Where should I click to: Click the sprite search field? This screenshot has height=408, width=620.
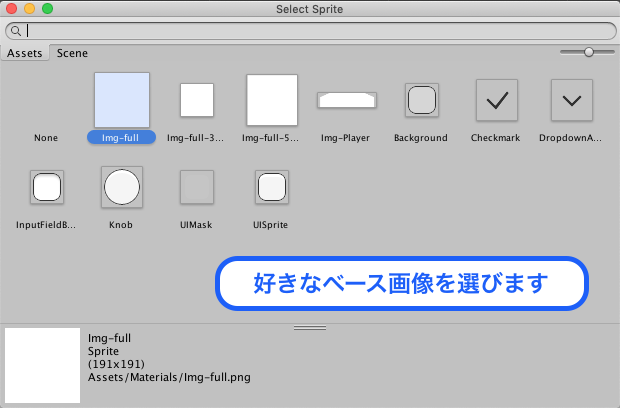pos(315,31)
